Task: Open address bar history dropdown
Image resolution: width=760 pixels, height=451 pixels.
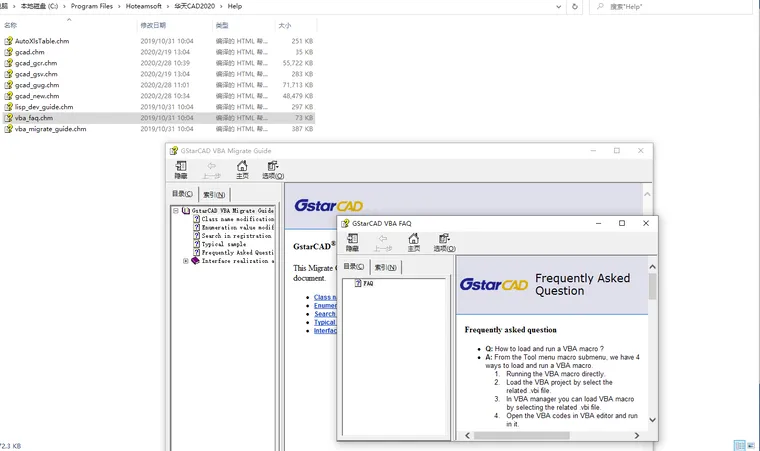Action: (558, 7)
